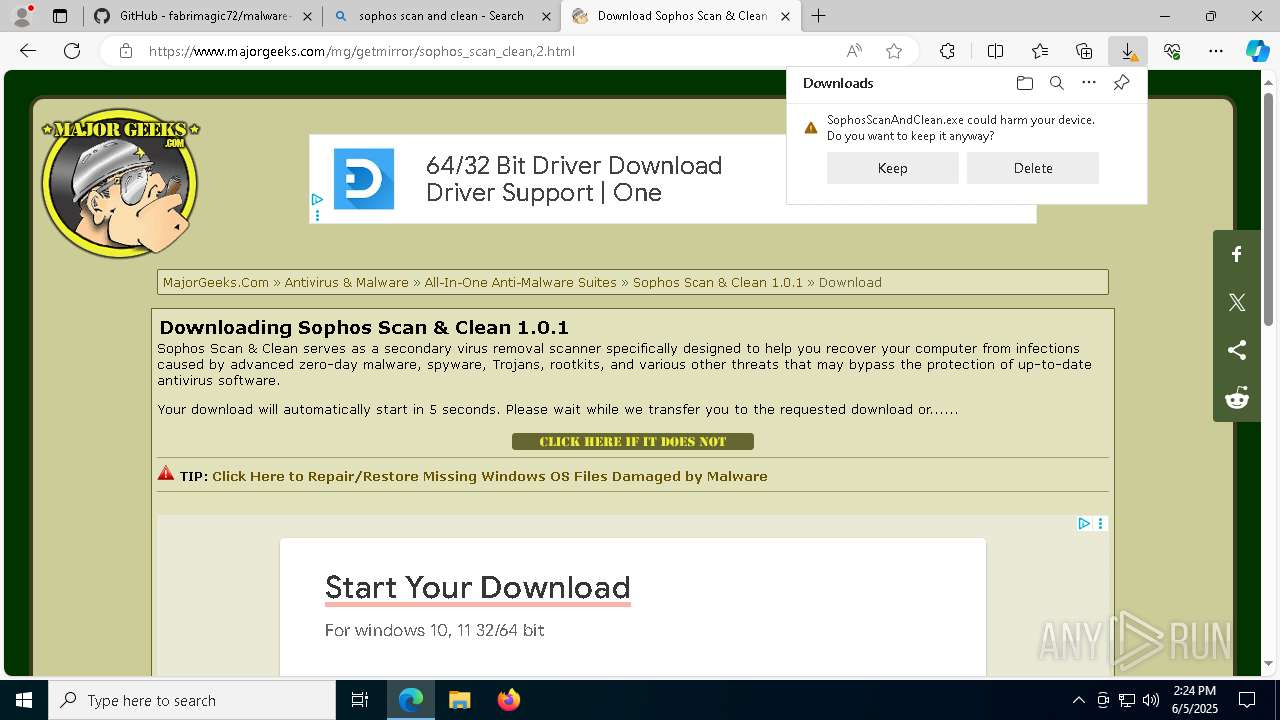Click taskbar search box
Viewport: 1280px width, 720px height.
point(192,700)
